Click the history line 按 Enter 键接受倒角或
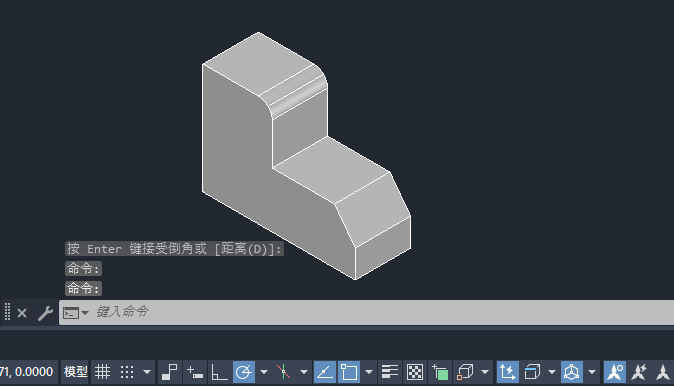 tap(174, 248)
